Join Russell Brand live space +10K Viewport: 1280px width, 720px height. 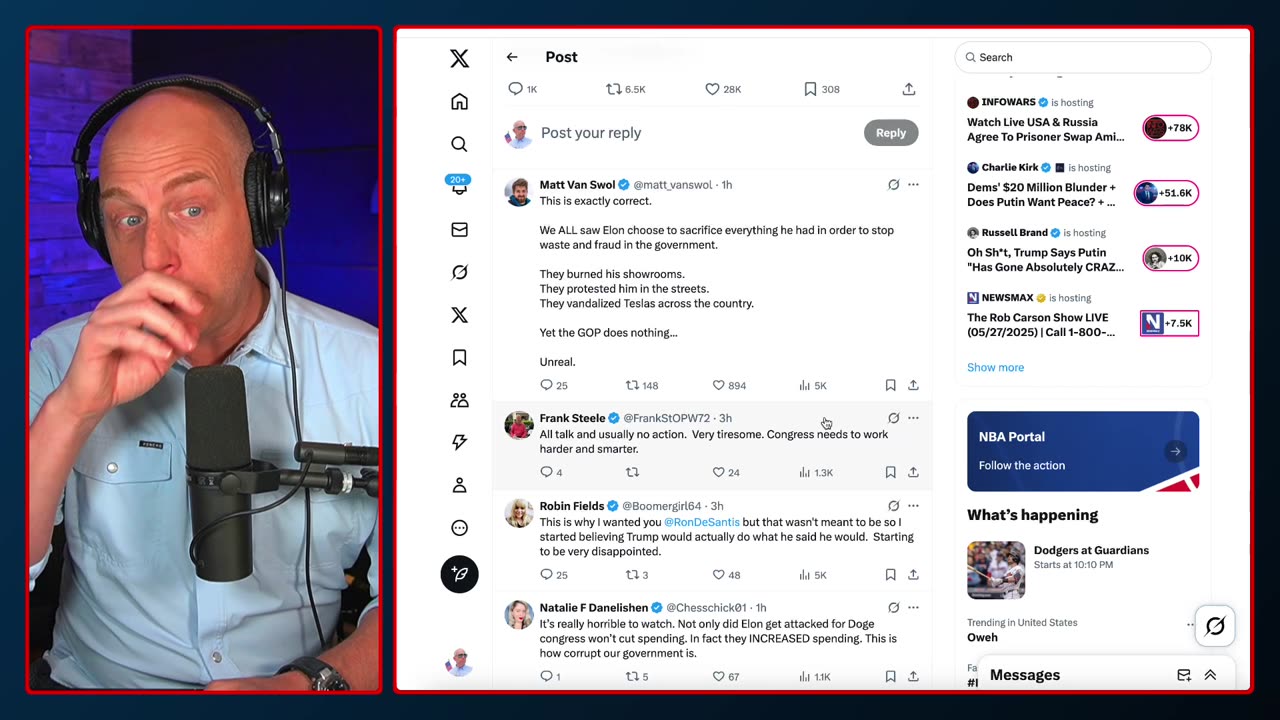[x=1171, y=258]
